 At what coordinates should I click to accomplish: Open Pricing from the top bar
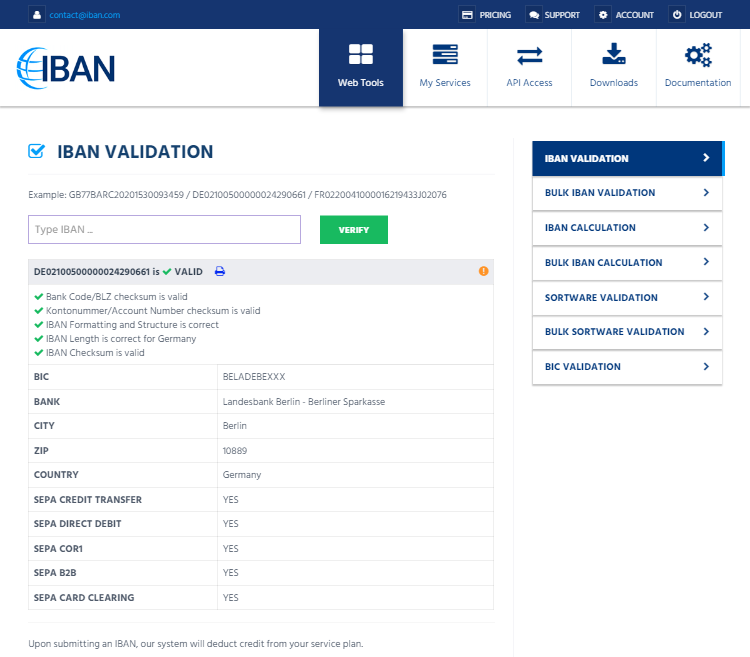point(486,15)
